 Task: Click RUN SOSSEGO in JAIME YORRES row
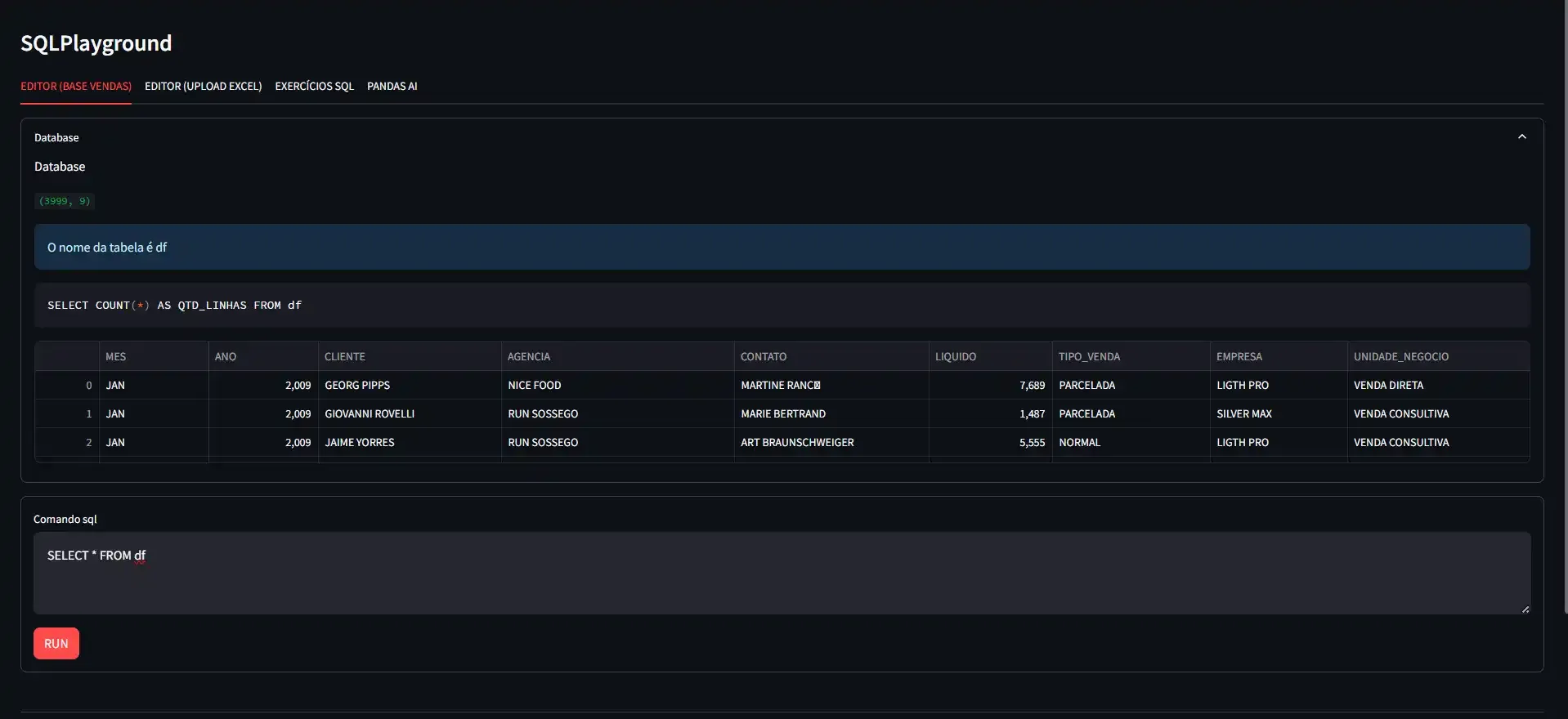[617, 442]
